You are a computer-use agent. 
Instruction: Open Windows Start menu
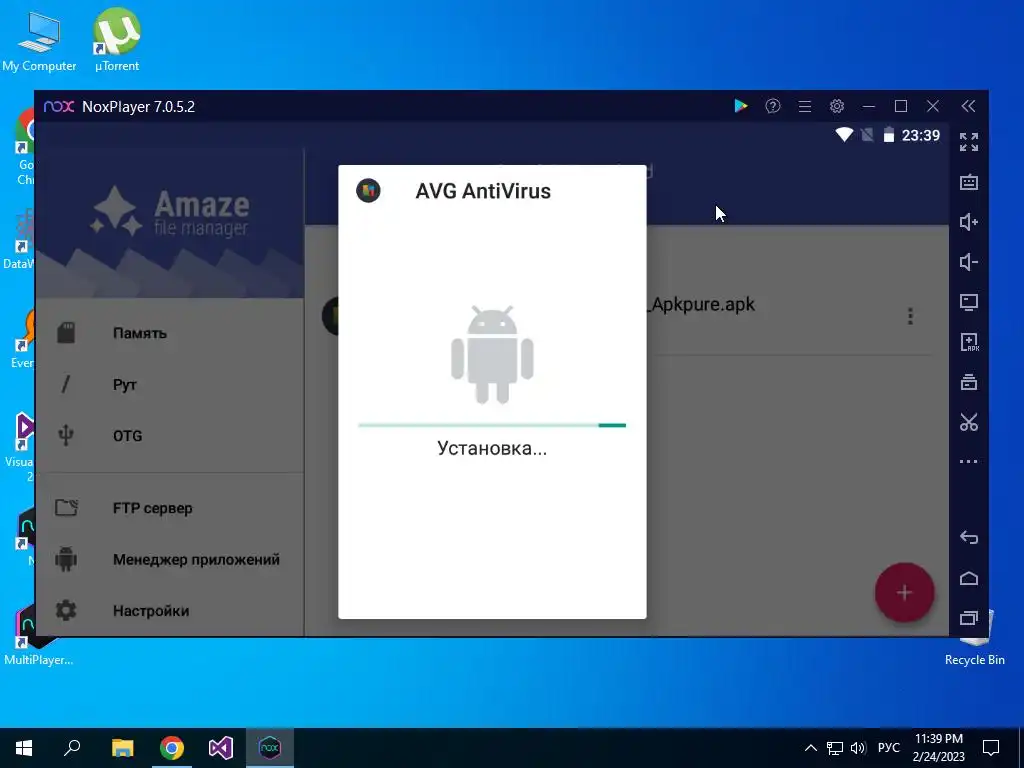click(24, 748)
